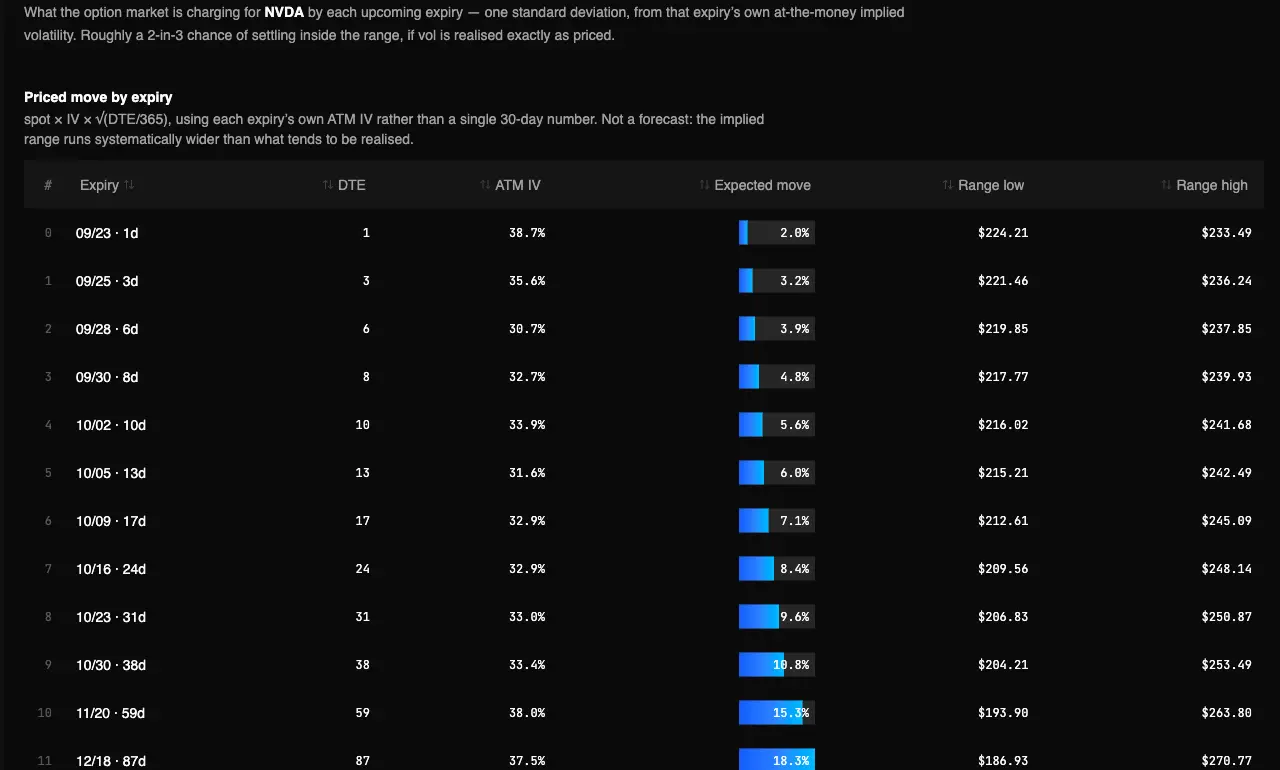Screen dimensions: 1280x770
Task: Click the bold NVDA ticker text
Action: (x=284, y=13)
